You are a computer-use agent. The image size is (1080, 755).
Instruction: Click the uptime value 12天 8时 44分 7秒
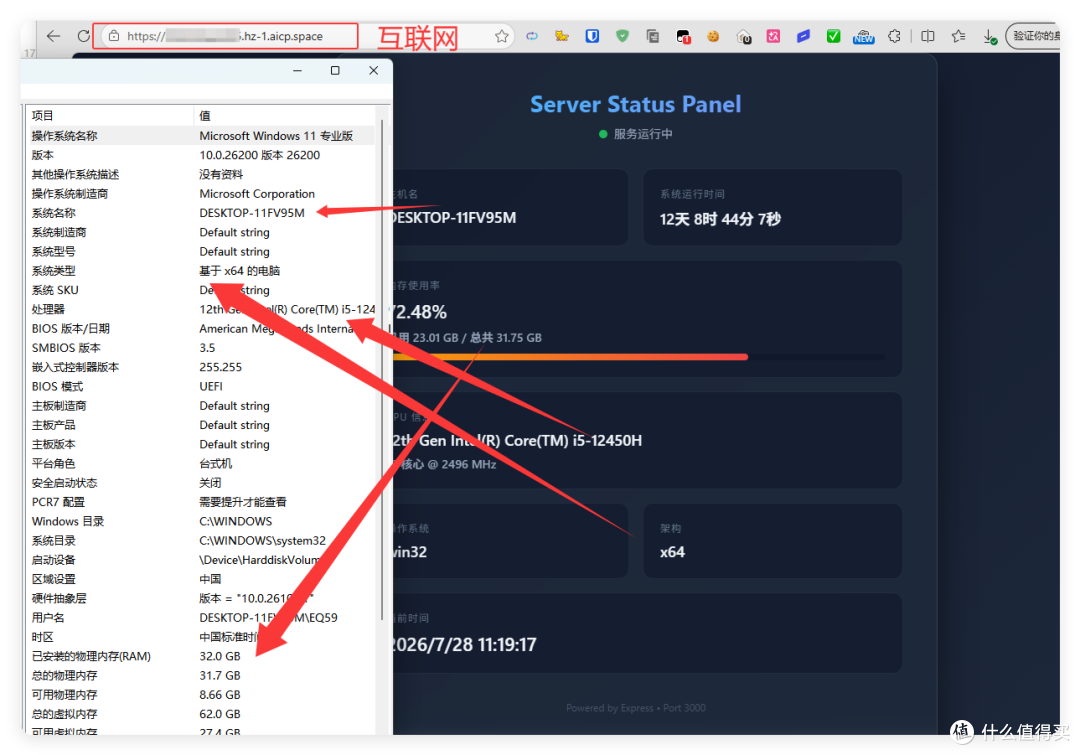(x=720, y=219)
